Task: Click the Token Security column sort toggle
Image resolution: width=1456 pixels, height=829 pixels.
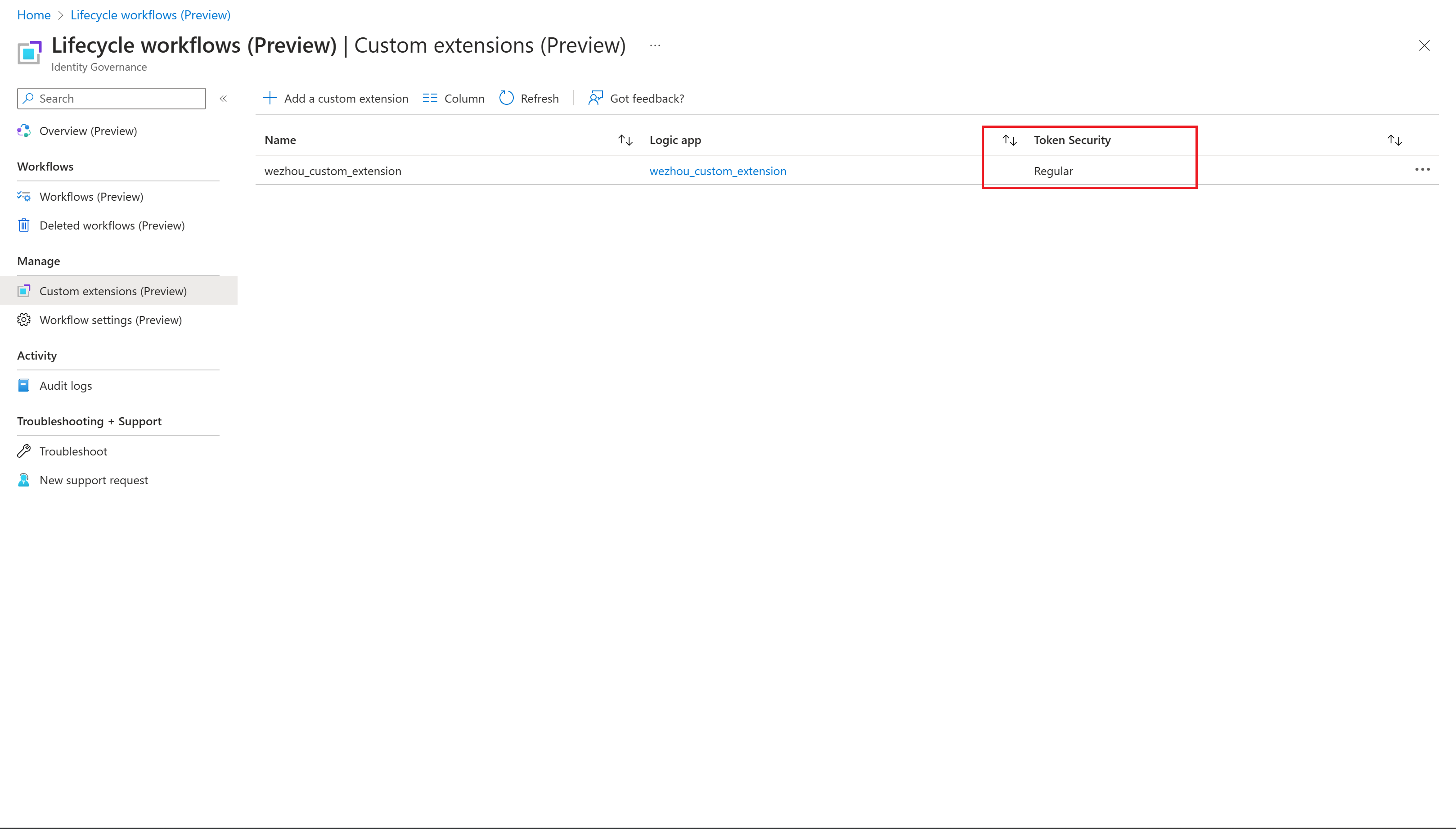Action: pyautogui.click(x=1009, y=139)
